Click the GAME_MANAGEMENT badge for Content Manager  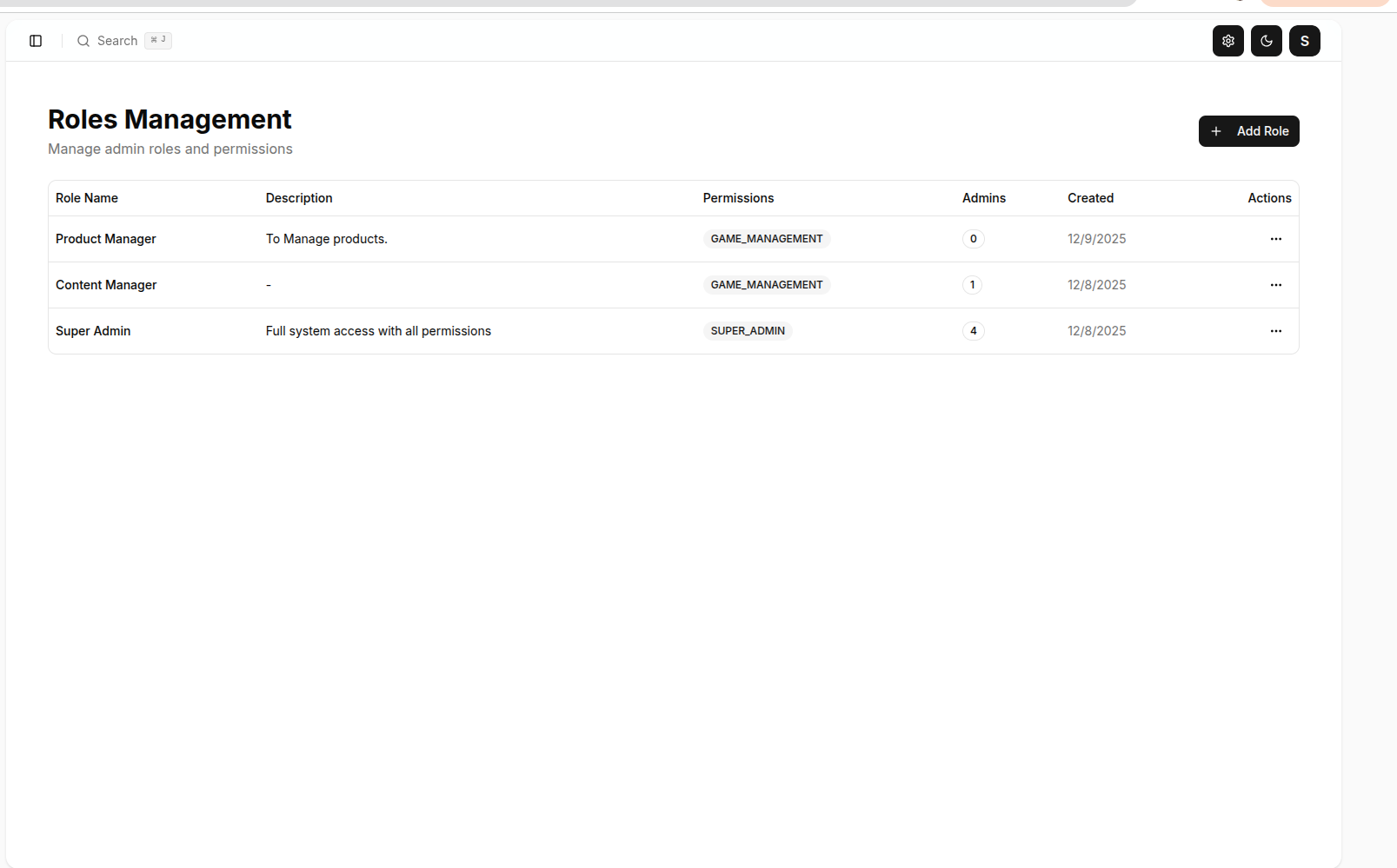(x=766, y=285)
